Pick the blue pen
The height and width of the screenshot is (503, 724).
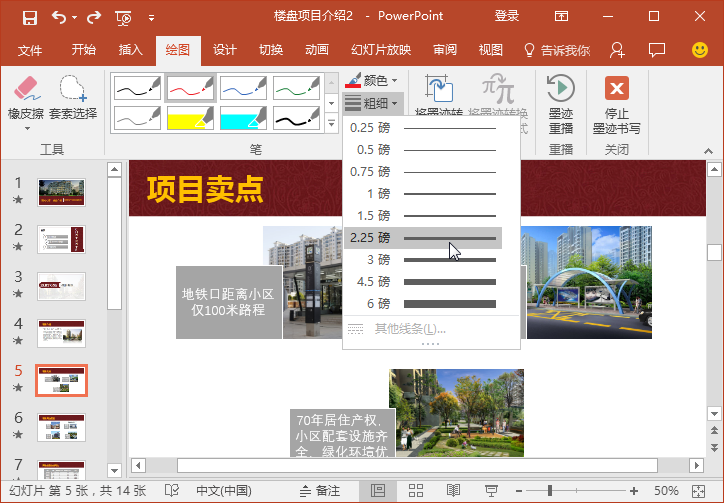243,88
